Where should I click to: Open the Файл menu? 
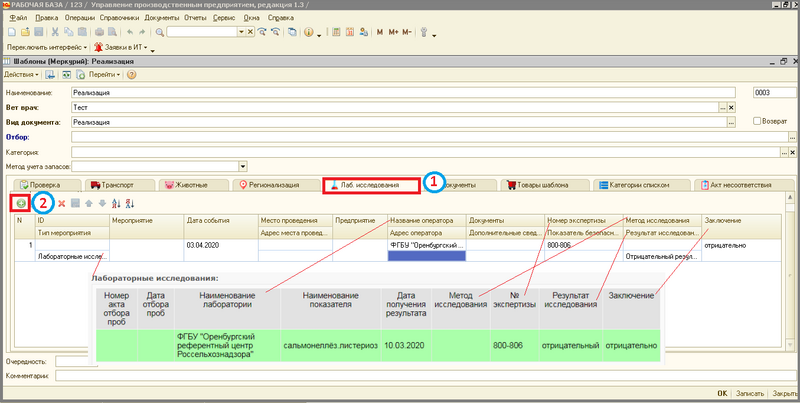point(19,18)
